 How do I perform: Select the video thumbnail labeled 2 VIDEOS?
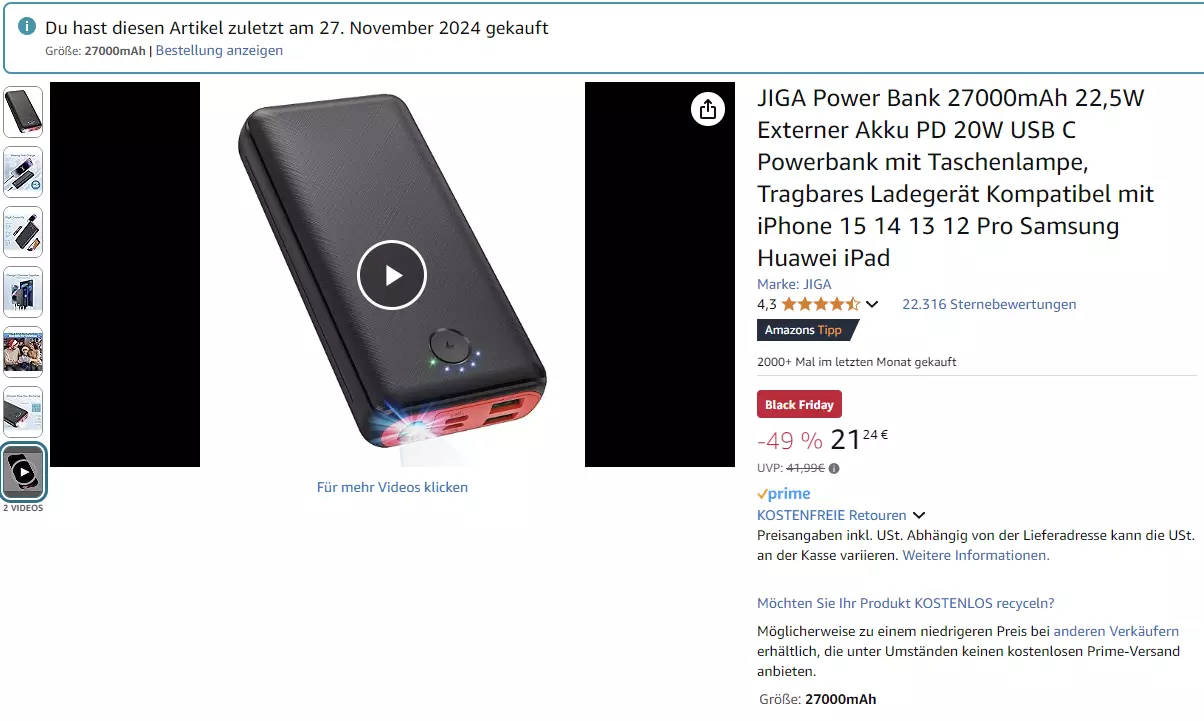click(x=23, y=472)
